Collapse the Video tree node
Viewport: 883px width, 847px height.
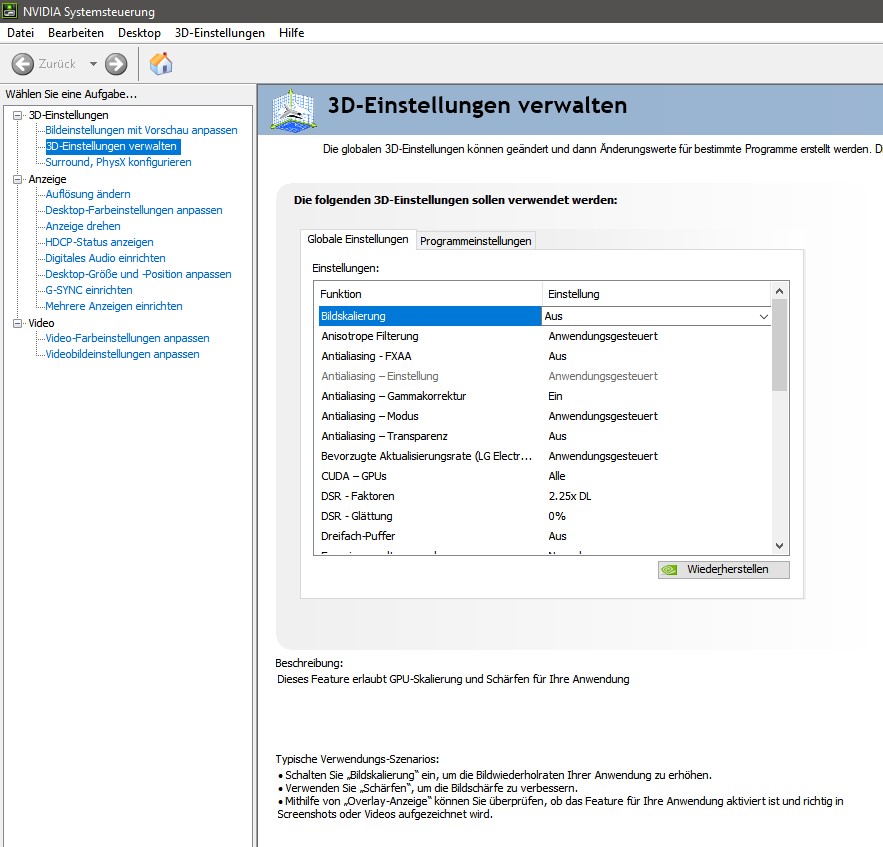tap(17, 323)
